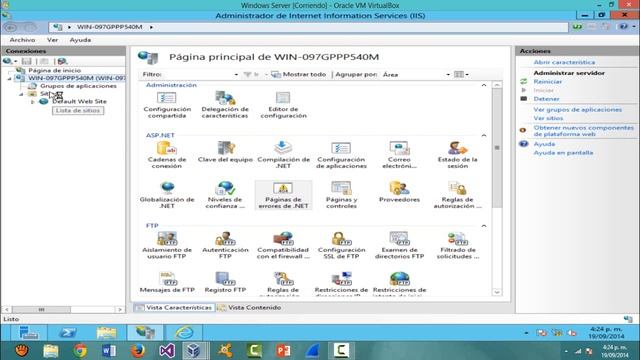Click scroll down arrow in feature list

click(x=497, y=292)
